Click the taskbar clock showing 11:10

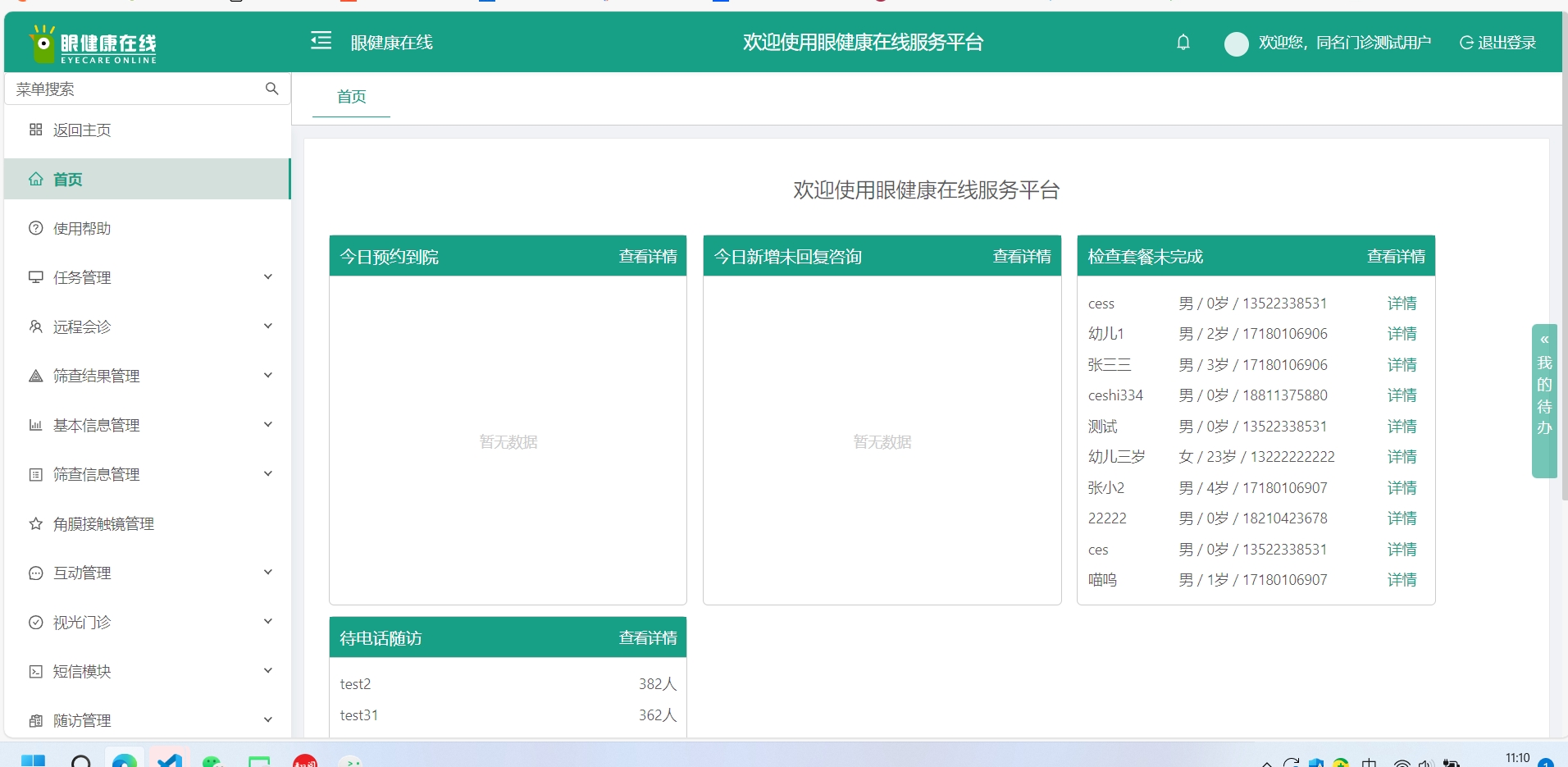(x=1517, y=758)
